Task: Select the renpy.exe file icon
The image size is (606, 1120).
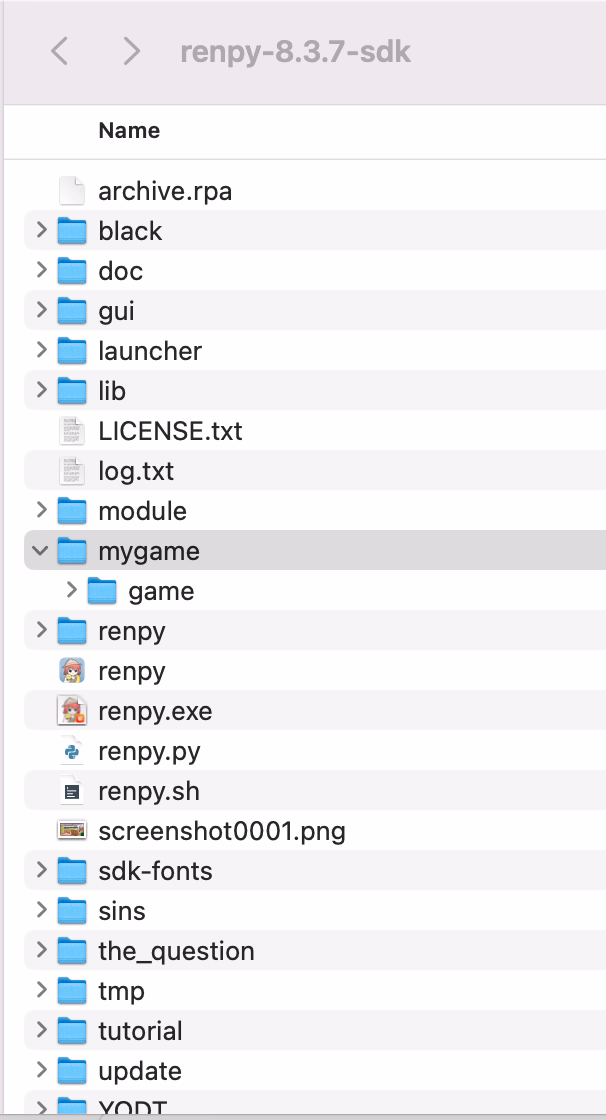Action: 71,711
